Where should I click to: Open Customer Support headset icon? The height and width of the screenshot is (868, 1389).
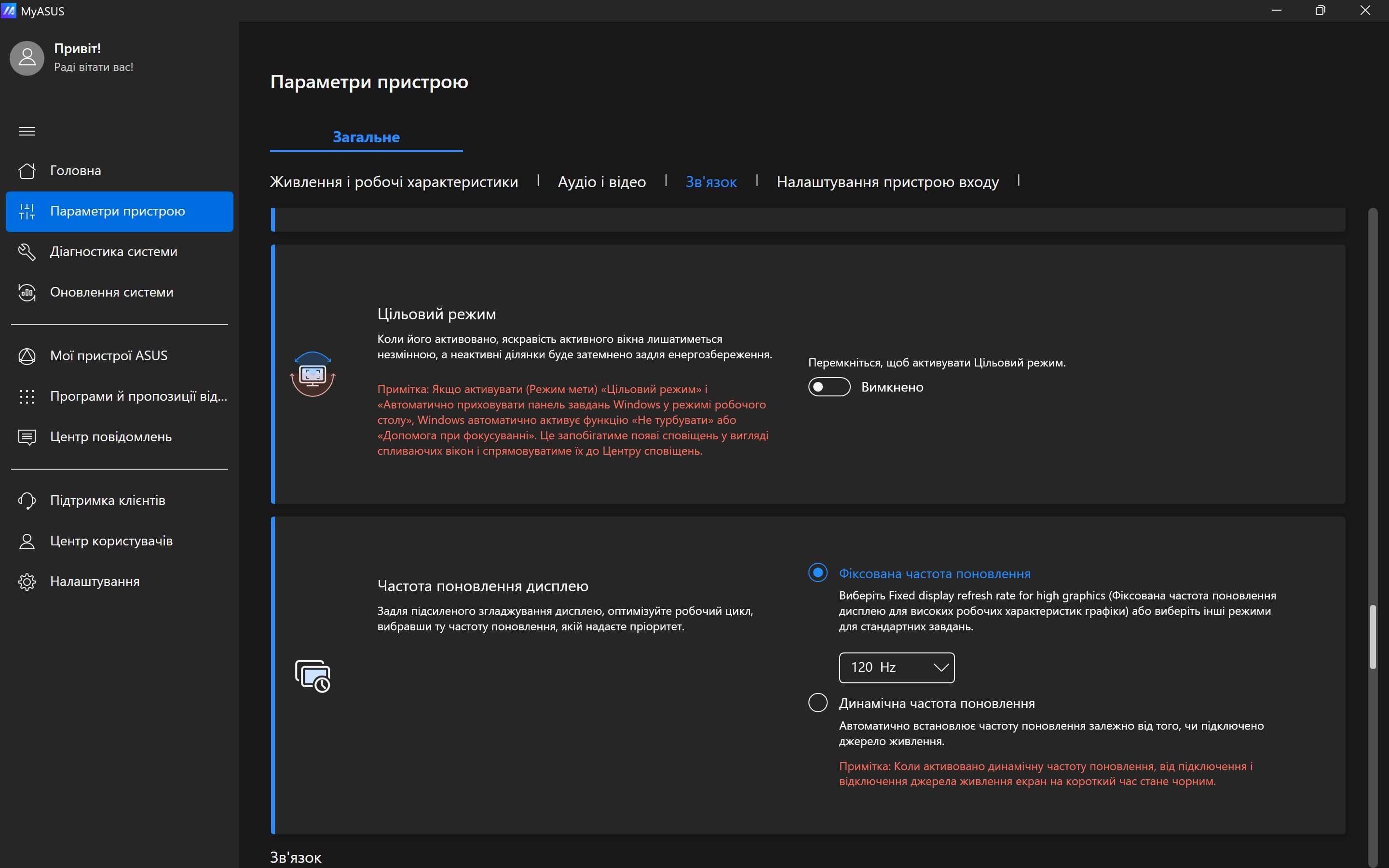click(x=27, y=501)
